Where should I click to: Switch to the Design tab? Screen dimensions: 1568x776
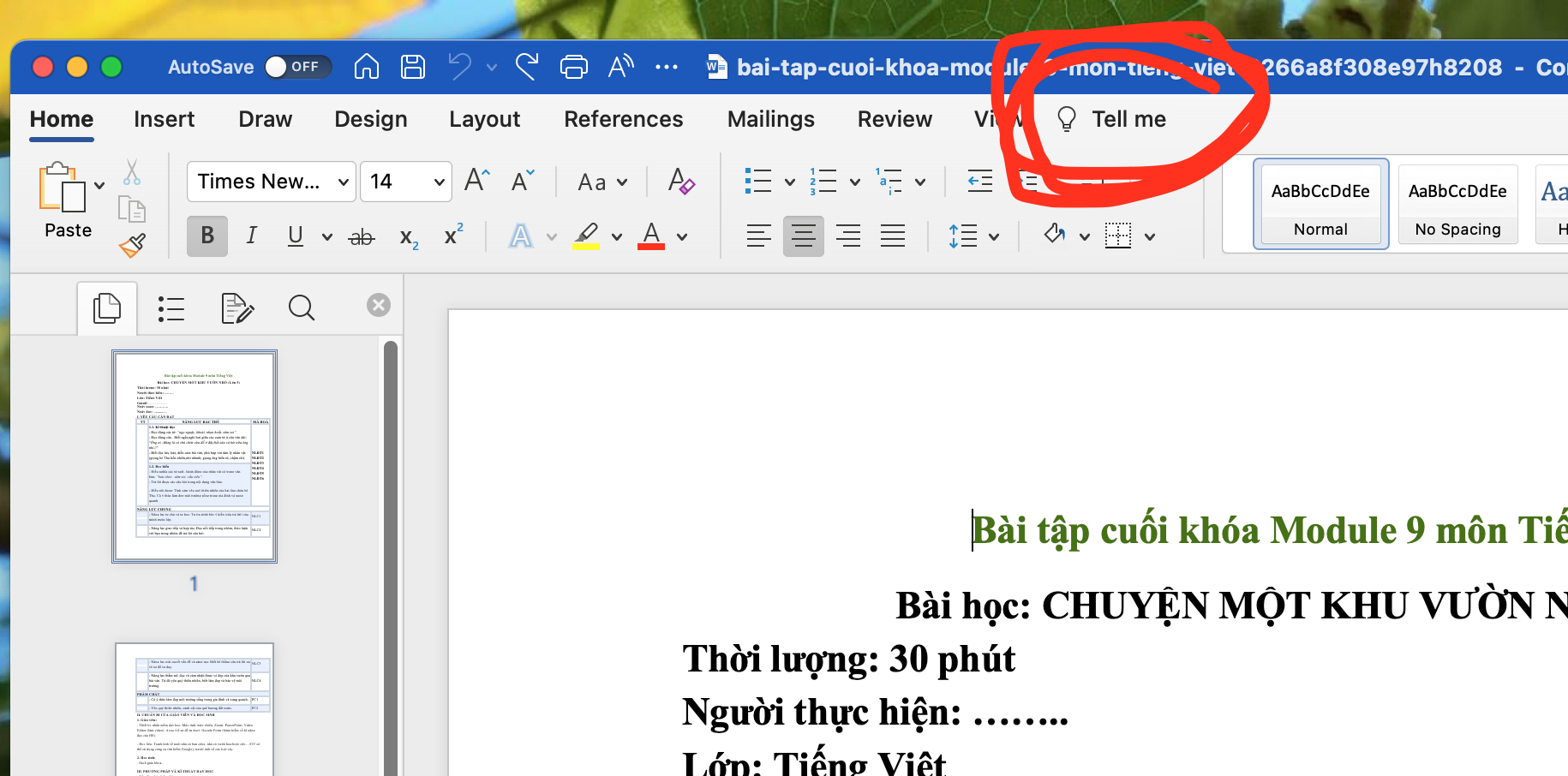coord(370,119)
